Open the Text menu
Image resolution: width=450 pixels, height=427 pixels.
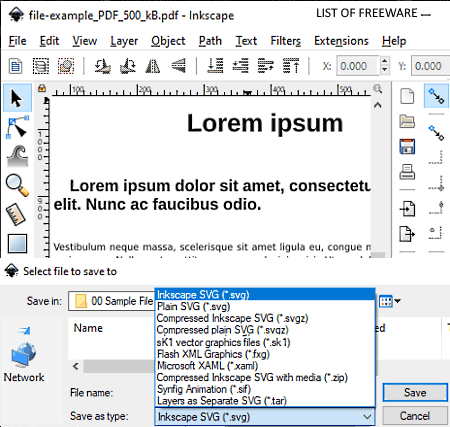tap(246, 41)
